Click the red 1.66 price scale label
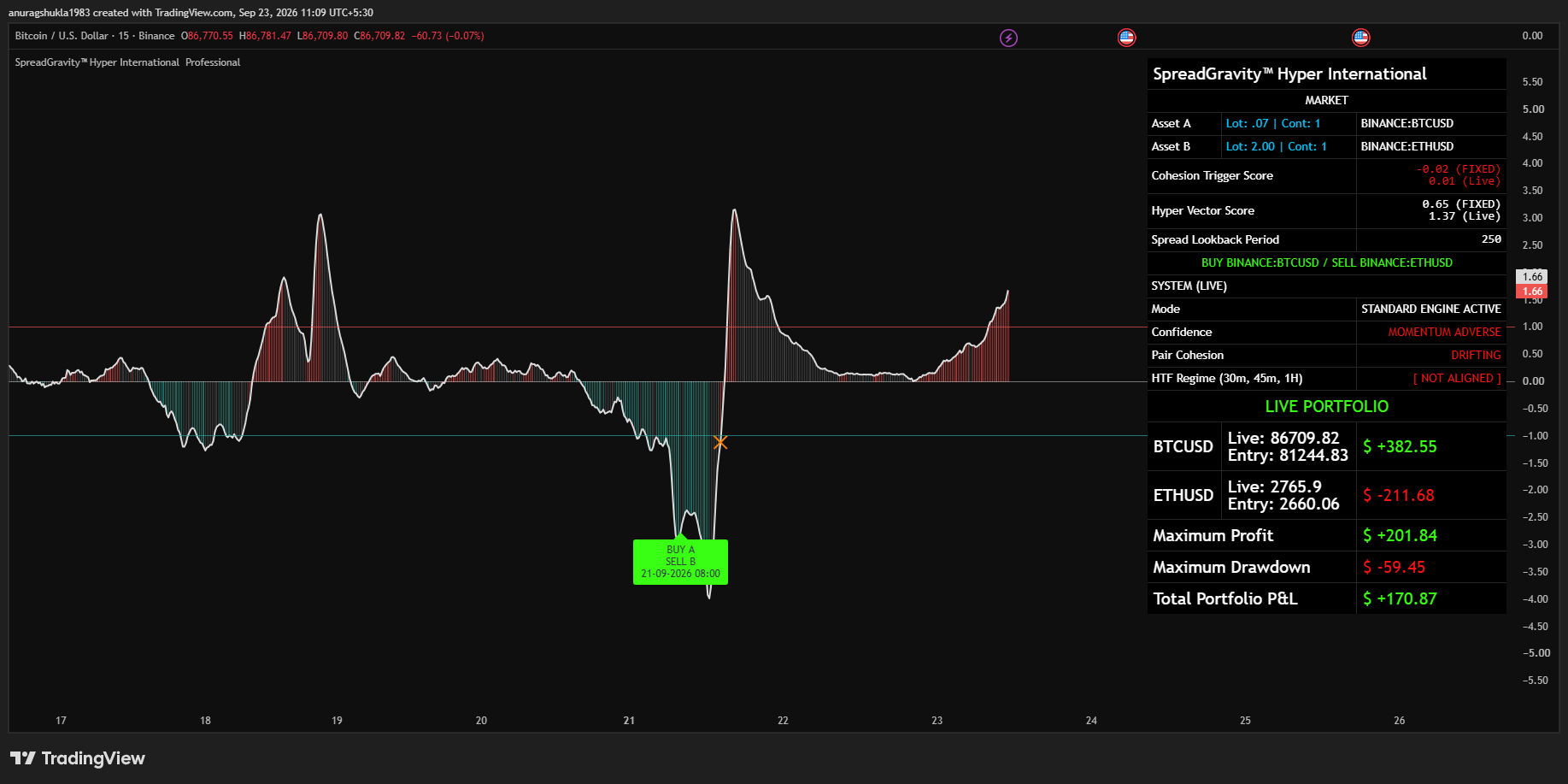1568x784 pixels. (x=1531, y=292)
